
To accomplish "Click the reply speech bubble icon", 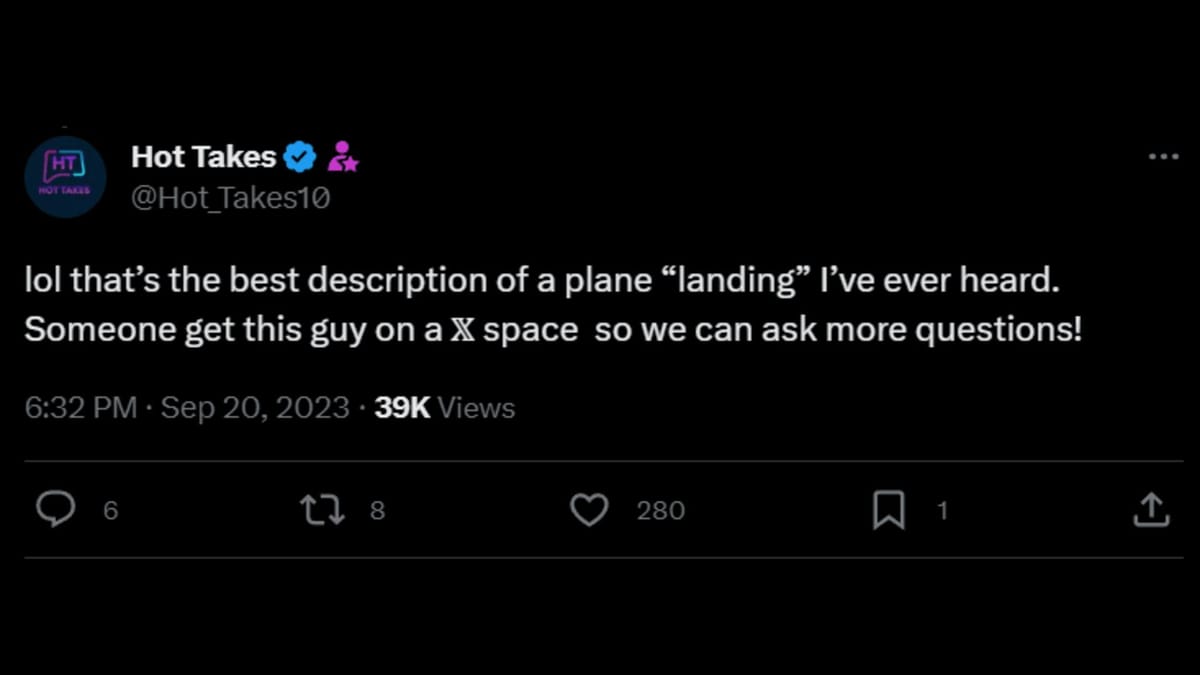I will (56, 510).
